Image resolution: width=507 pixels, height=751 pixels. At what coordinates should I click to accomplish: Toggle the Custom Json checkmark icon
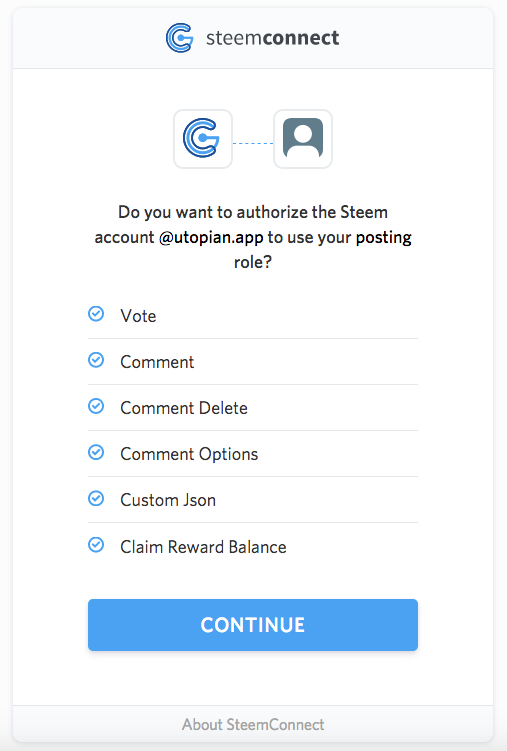point(96,499)
